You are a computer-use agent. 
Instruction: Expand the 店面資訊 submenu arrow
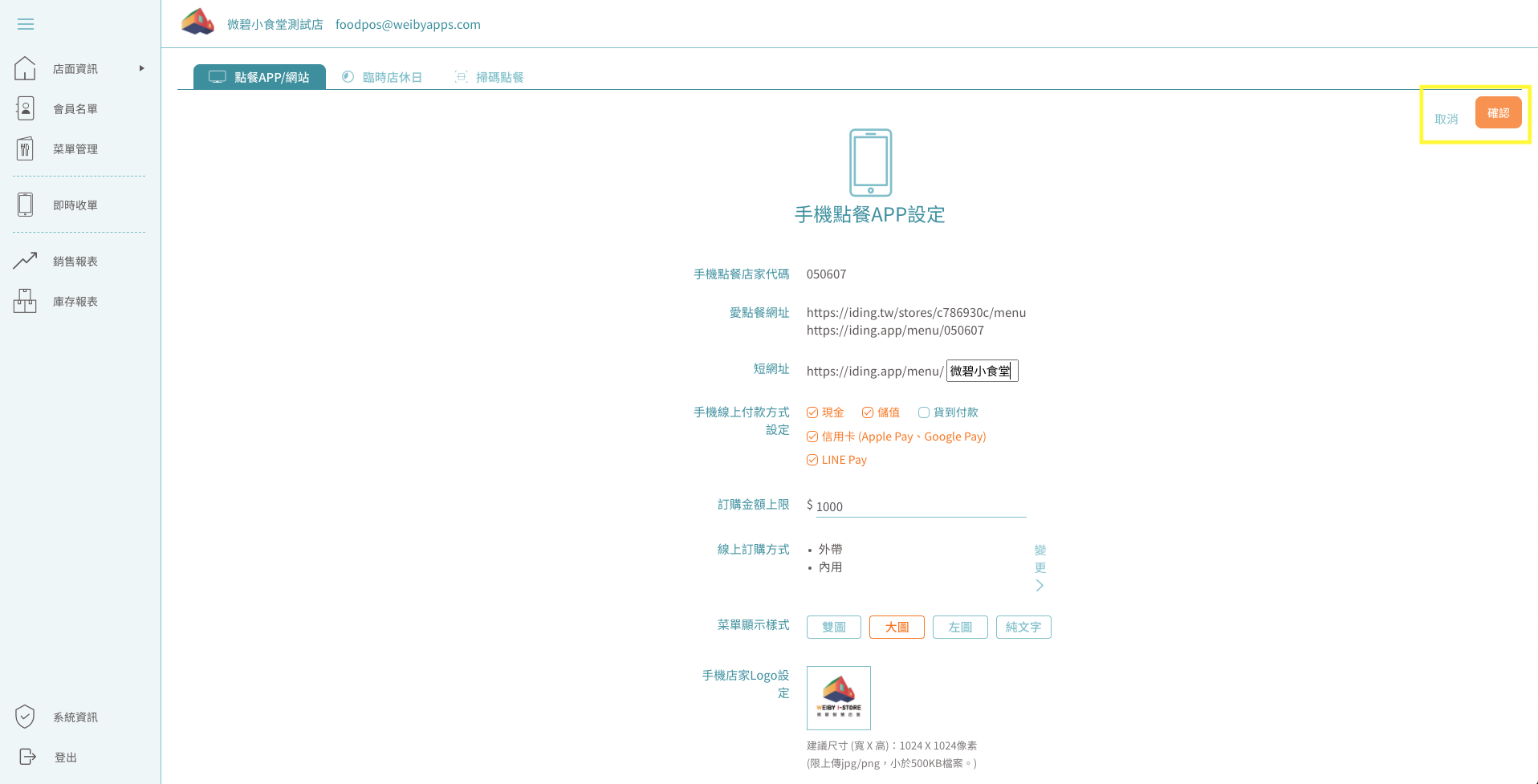click(x=142, y=68)
